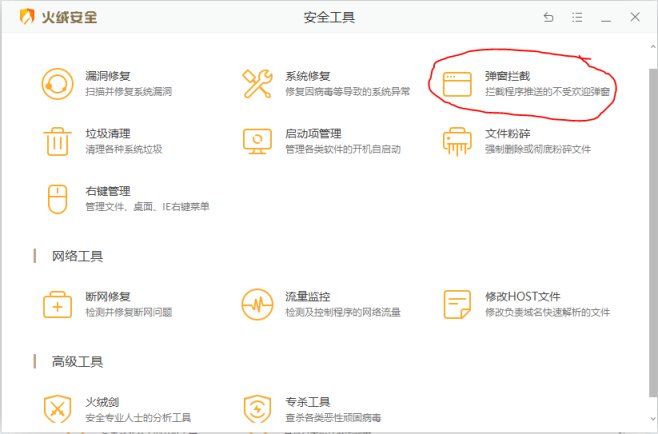Click the 高级工具 section heading
Viewport: 658px width, 434px height.
point(77,361)
